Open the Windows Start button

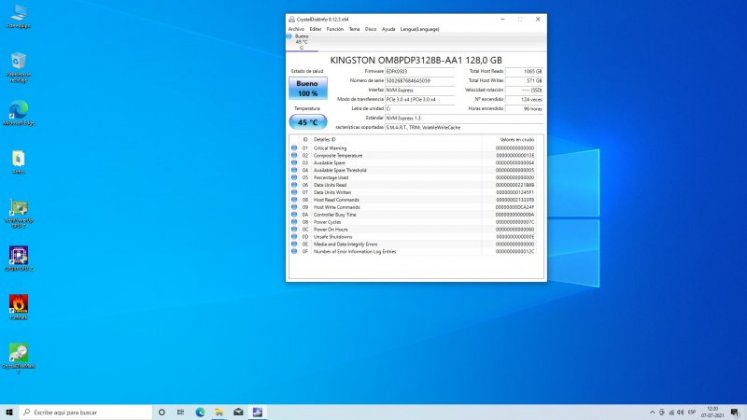pyautogui.click(x=9, y=412)
